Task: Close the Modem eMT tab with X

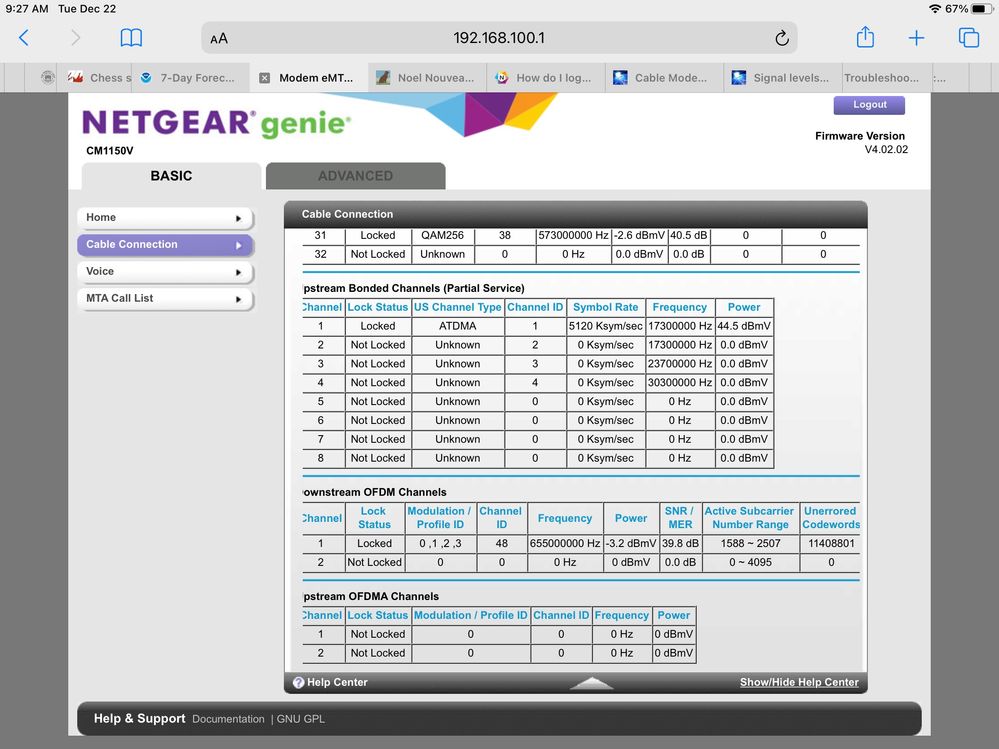Action: tap(264, 78)
